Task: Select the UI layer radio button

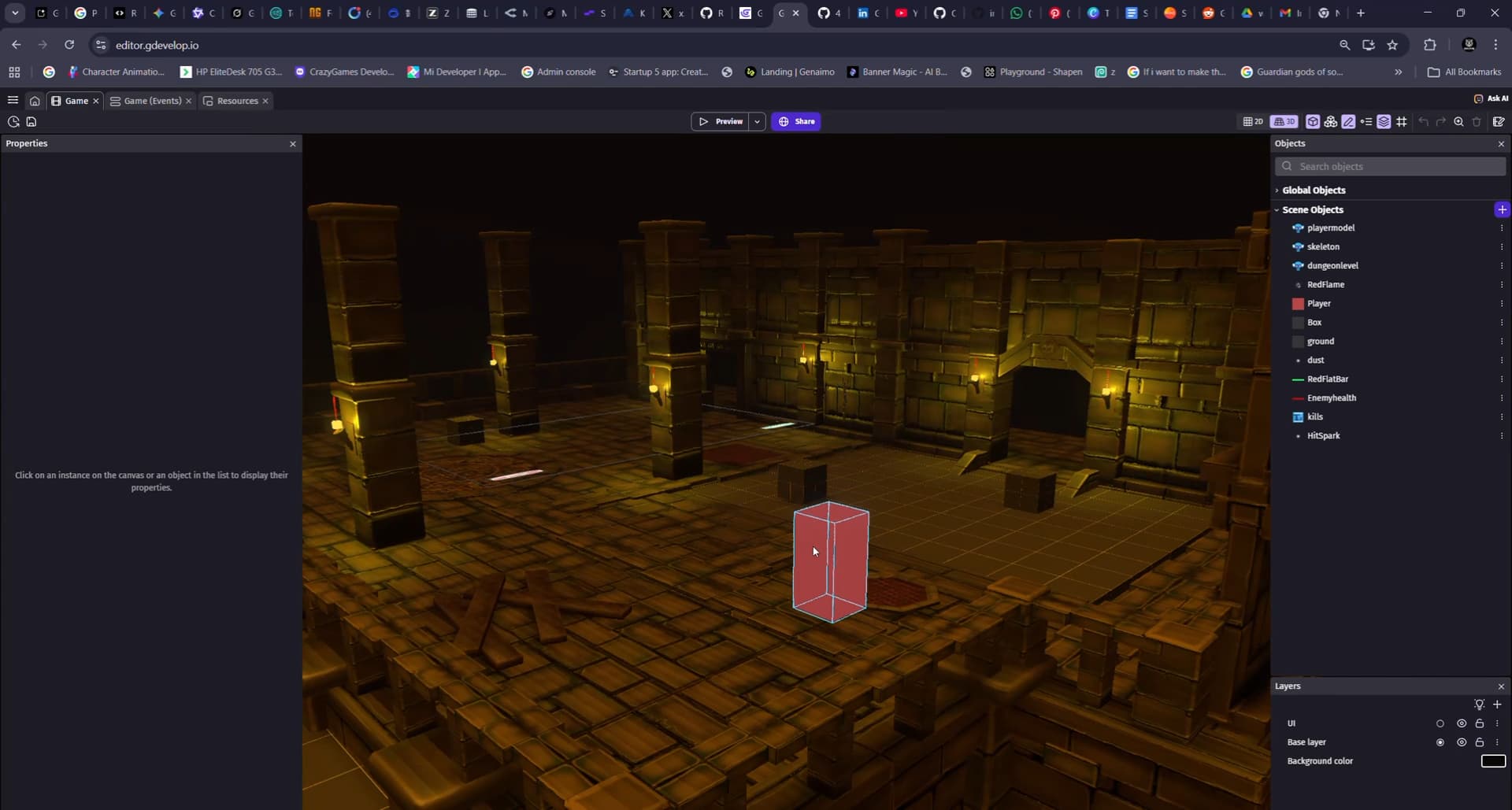Action: 1440,723
